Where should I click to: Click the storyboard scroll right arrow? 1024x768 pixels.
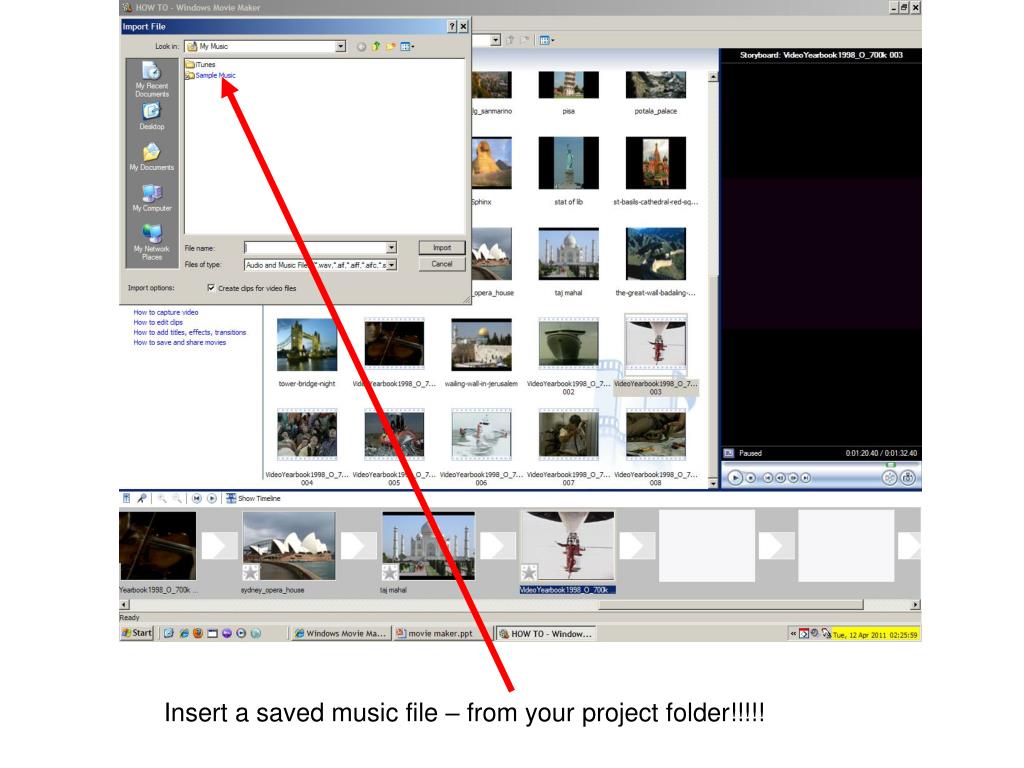pos(915,605)
